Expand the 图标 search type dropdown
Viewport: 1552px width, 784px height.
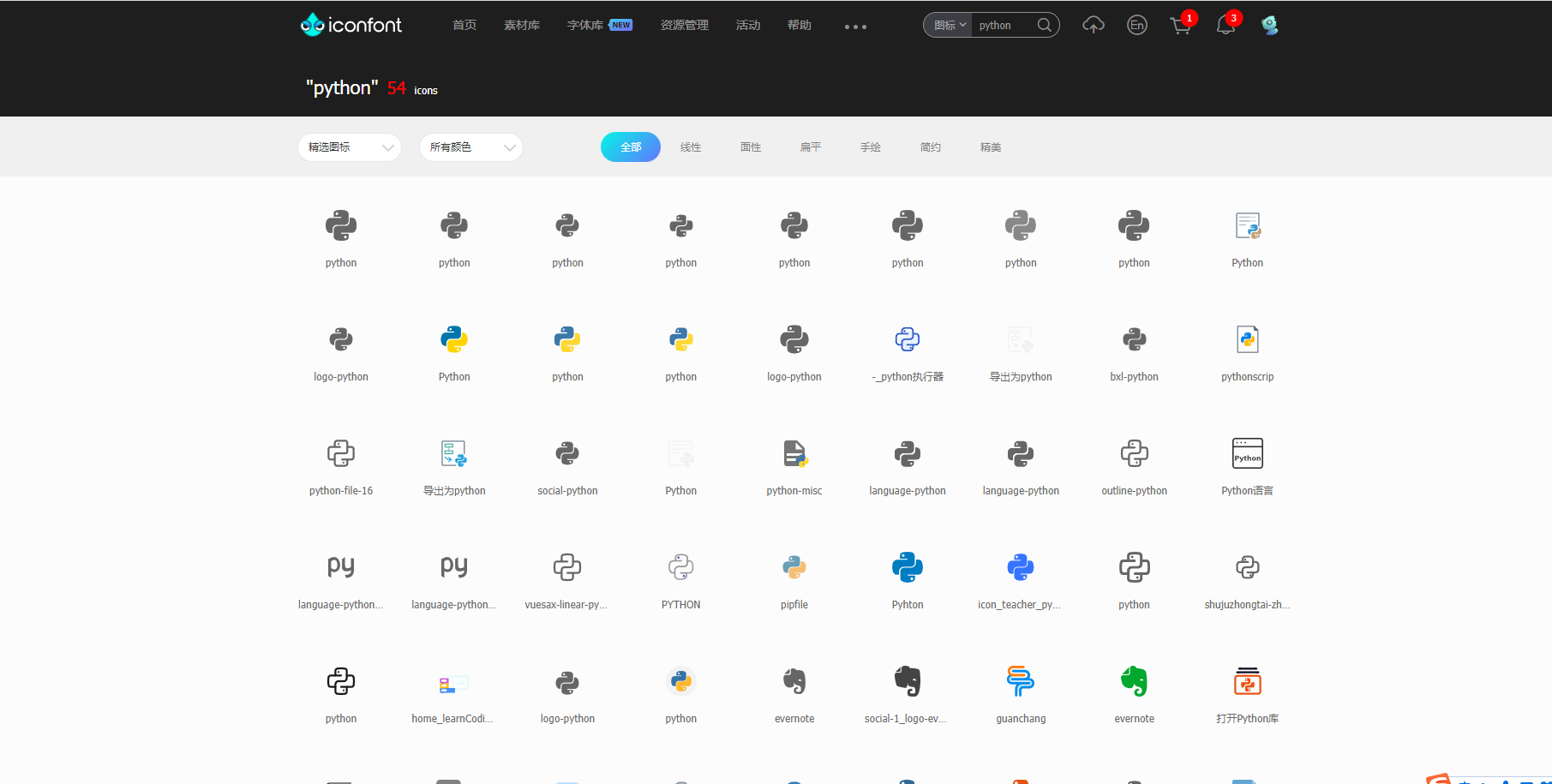click(950, 25)
